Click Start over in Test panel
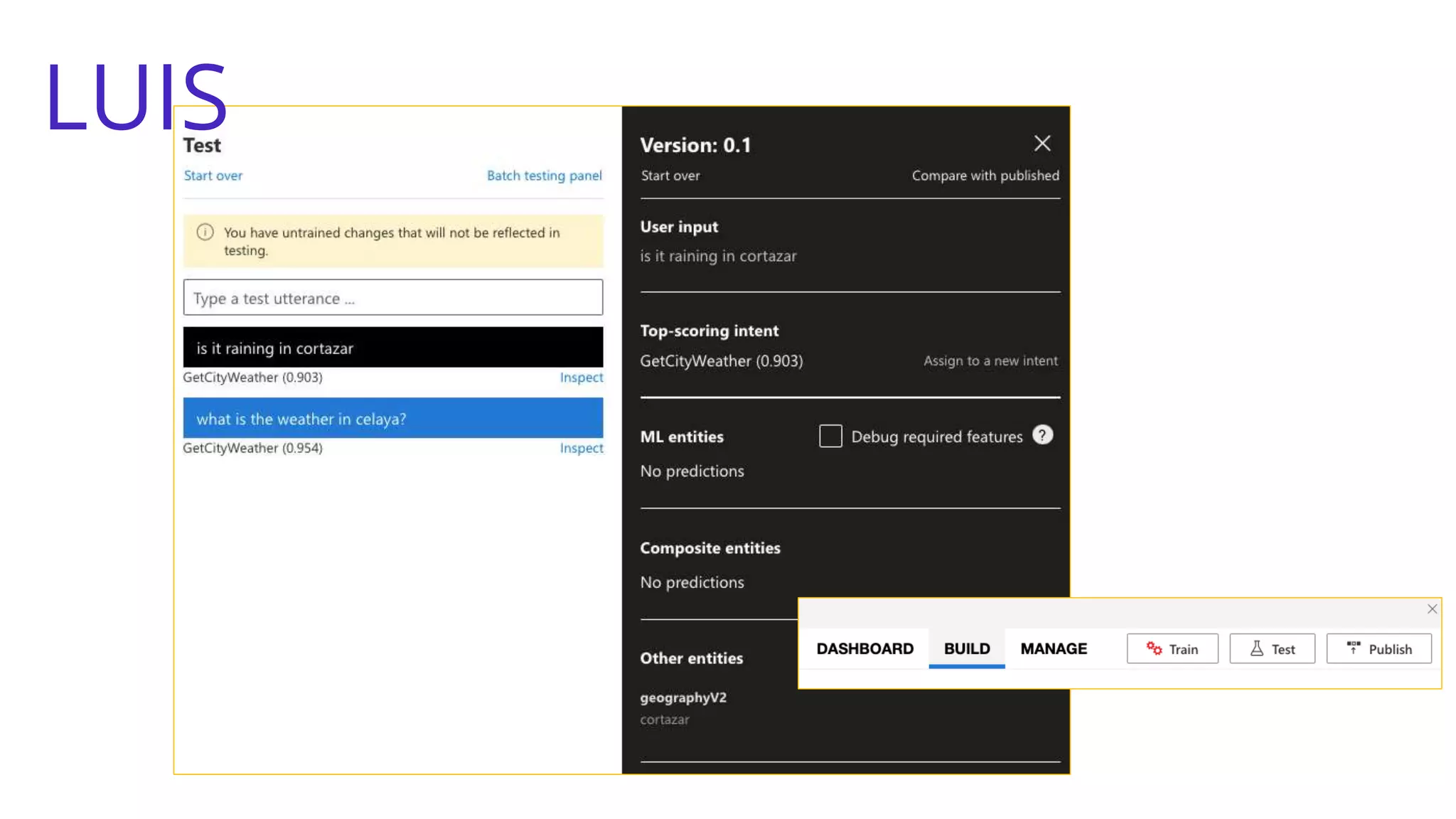The image size is (1456, 819). tap(213, 176)
